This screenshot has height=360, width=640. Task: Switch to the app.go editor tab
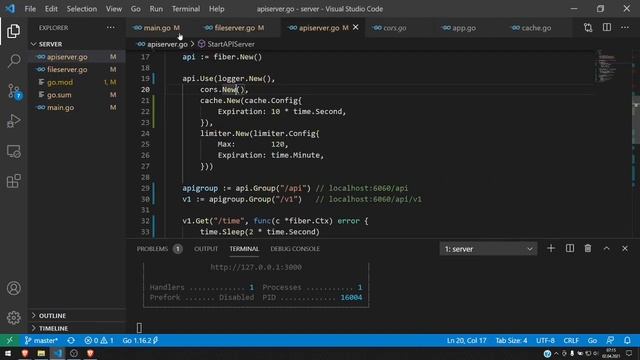(464, 28)
